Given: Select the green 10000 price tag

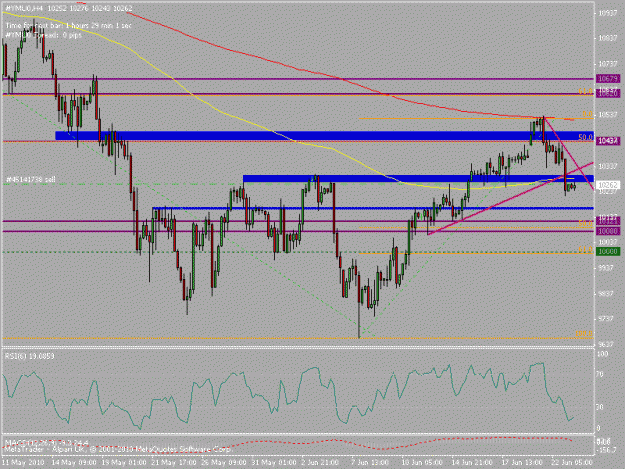Looking at the screenshot, I should pos(608,251).
